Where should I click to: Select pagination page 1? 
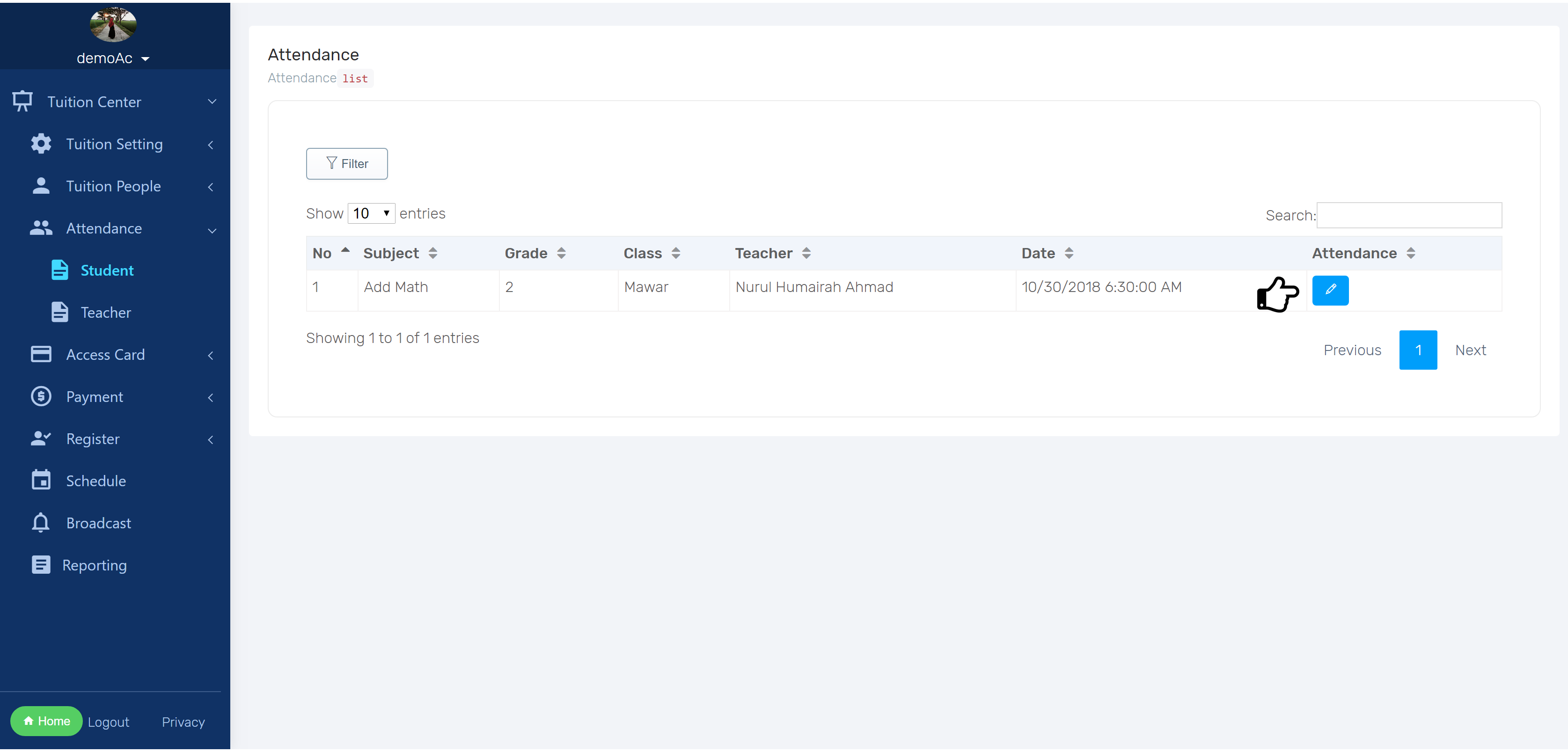pyautogui.click(x=1418, y=350)
